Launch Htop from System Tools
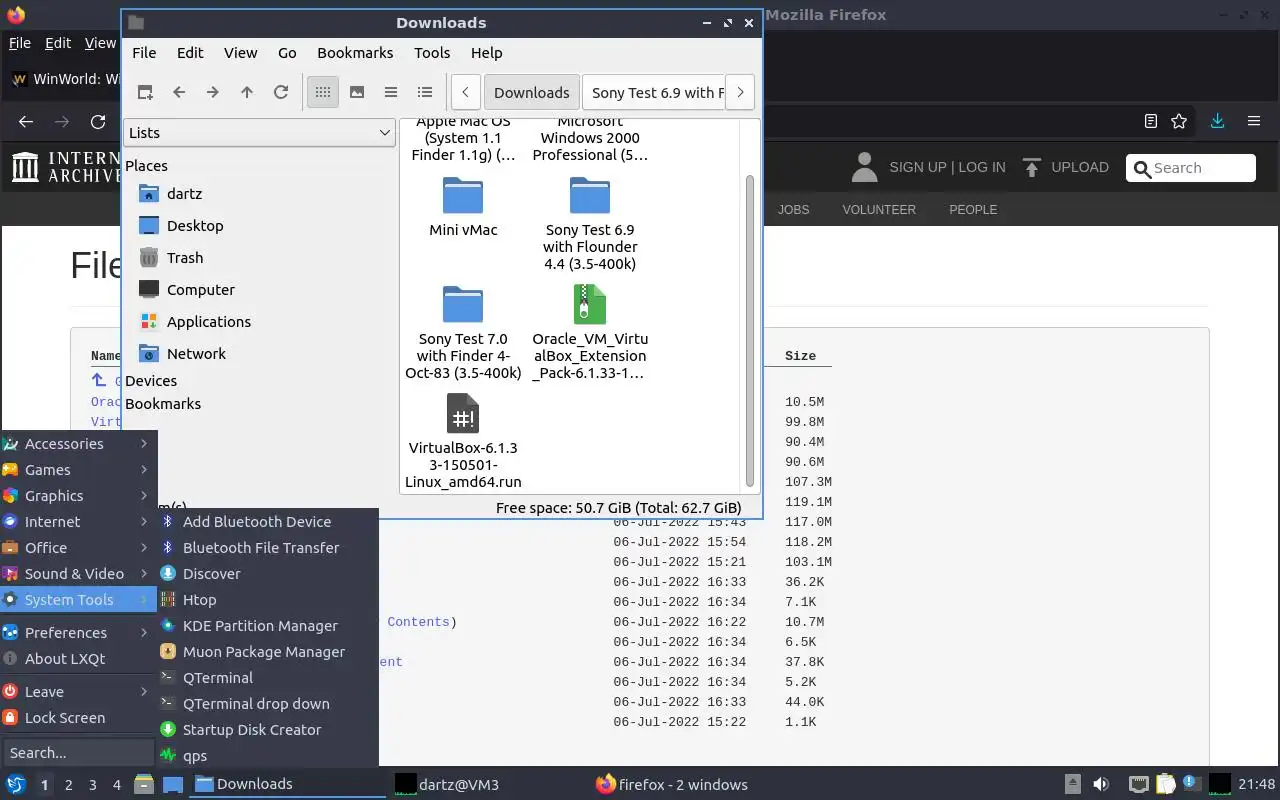This screenshot has width=1280, height=800. coord(267,599)
